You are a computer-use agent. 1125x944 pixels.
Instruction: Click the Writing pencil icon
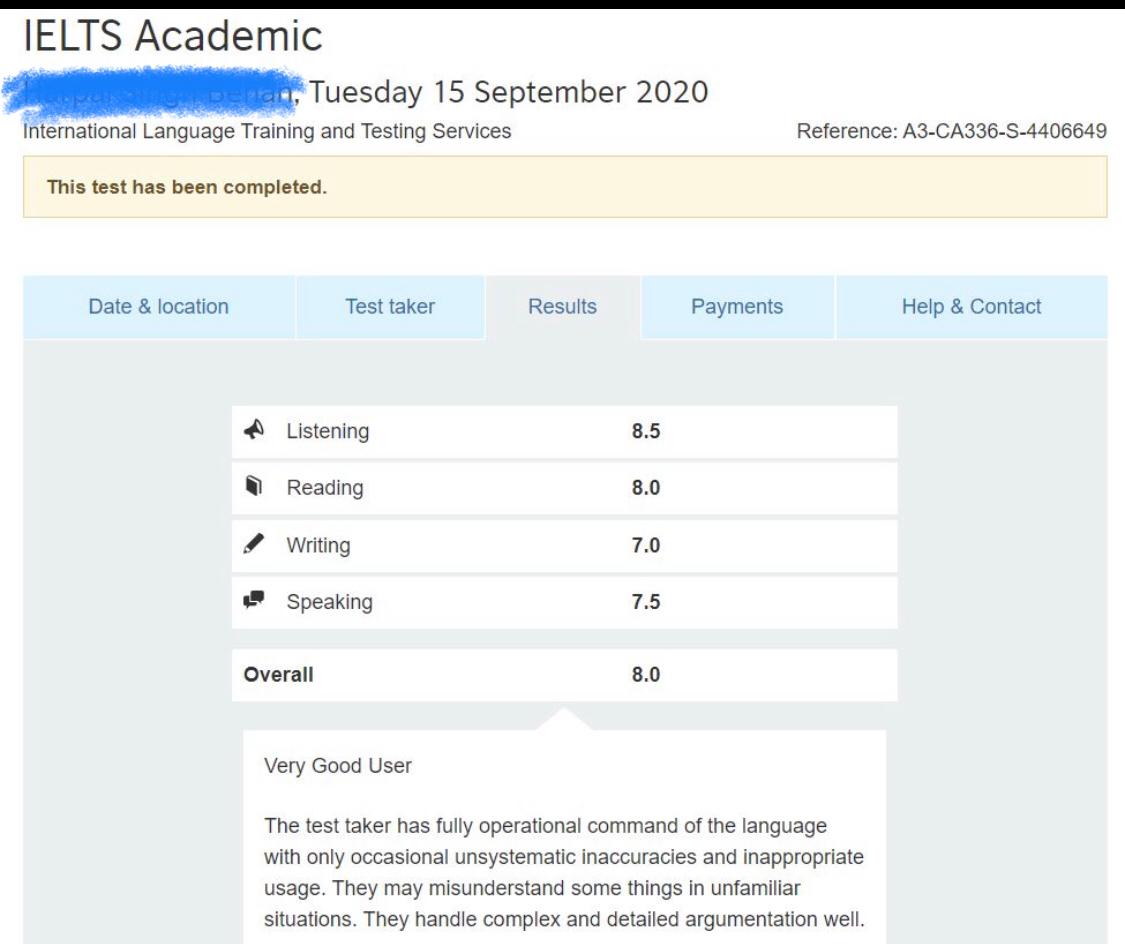[x=254, y=544]
